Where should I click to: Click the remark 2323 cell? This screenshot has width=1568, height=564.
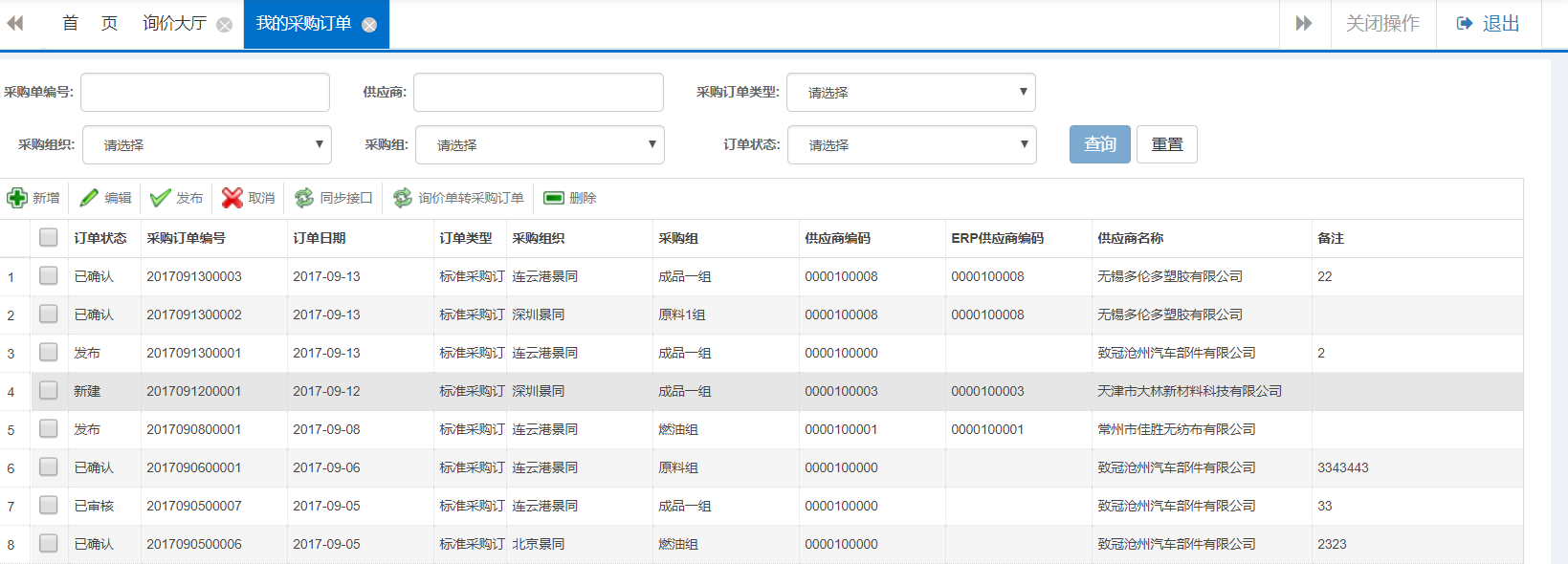(x=1332, y=544)
